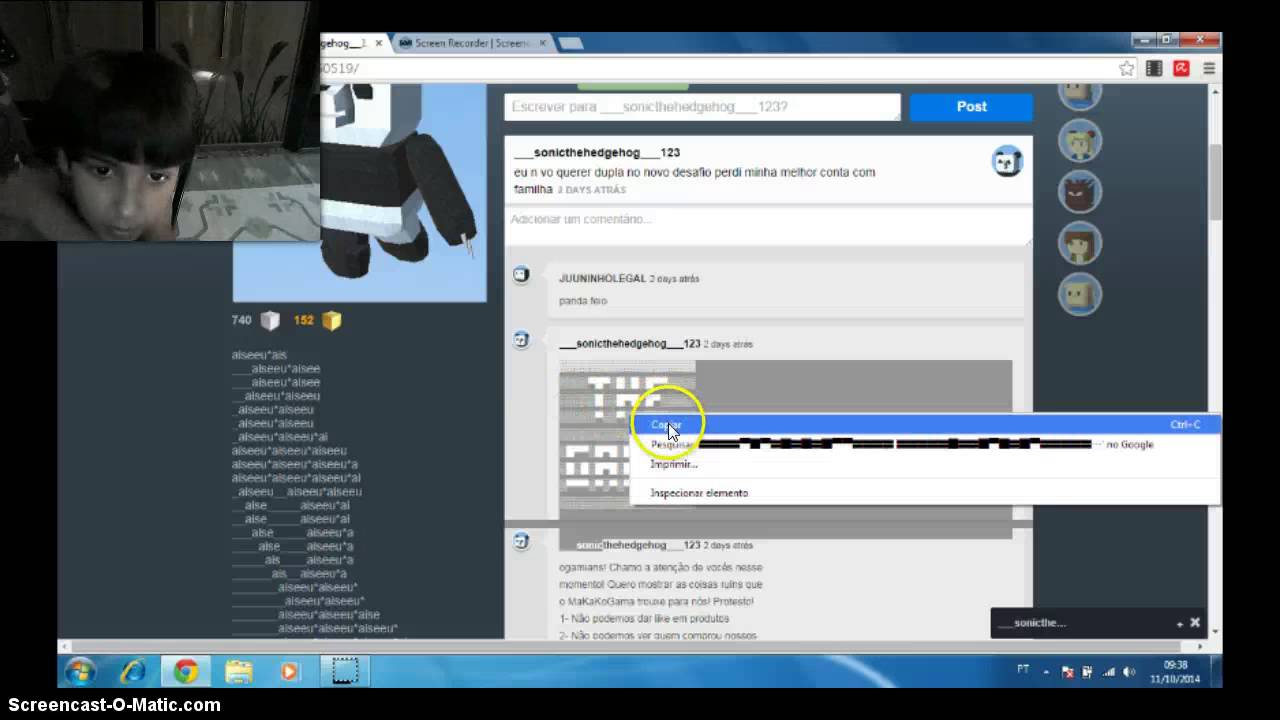The image size is (1280, 720).
Task: Click the screen recorder taskbar icon
Action: 344,671
